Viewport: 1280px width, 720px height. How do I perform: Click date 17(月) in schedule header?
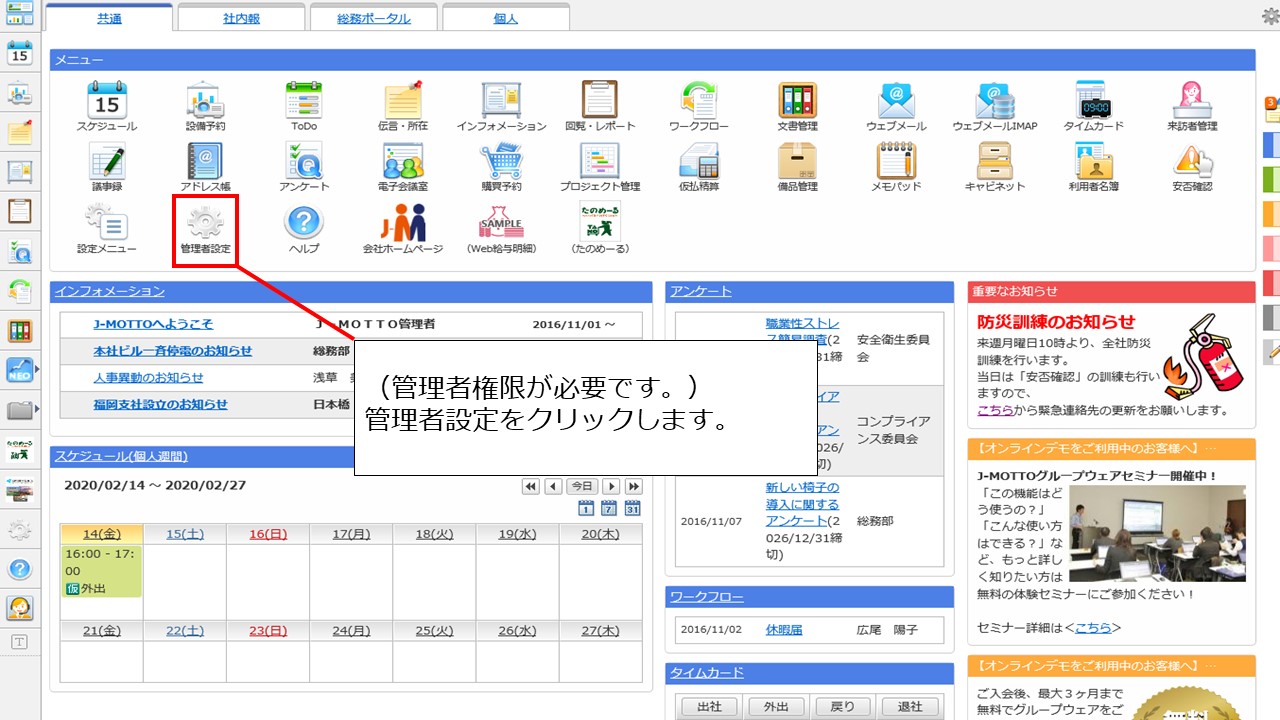point(351,534)
